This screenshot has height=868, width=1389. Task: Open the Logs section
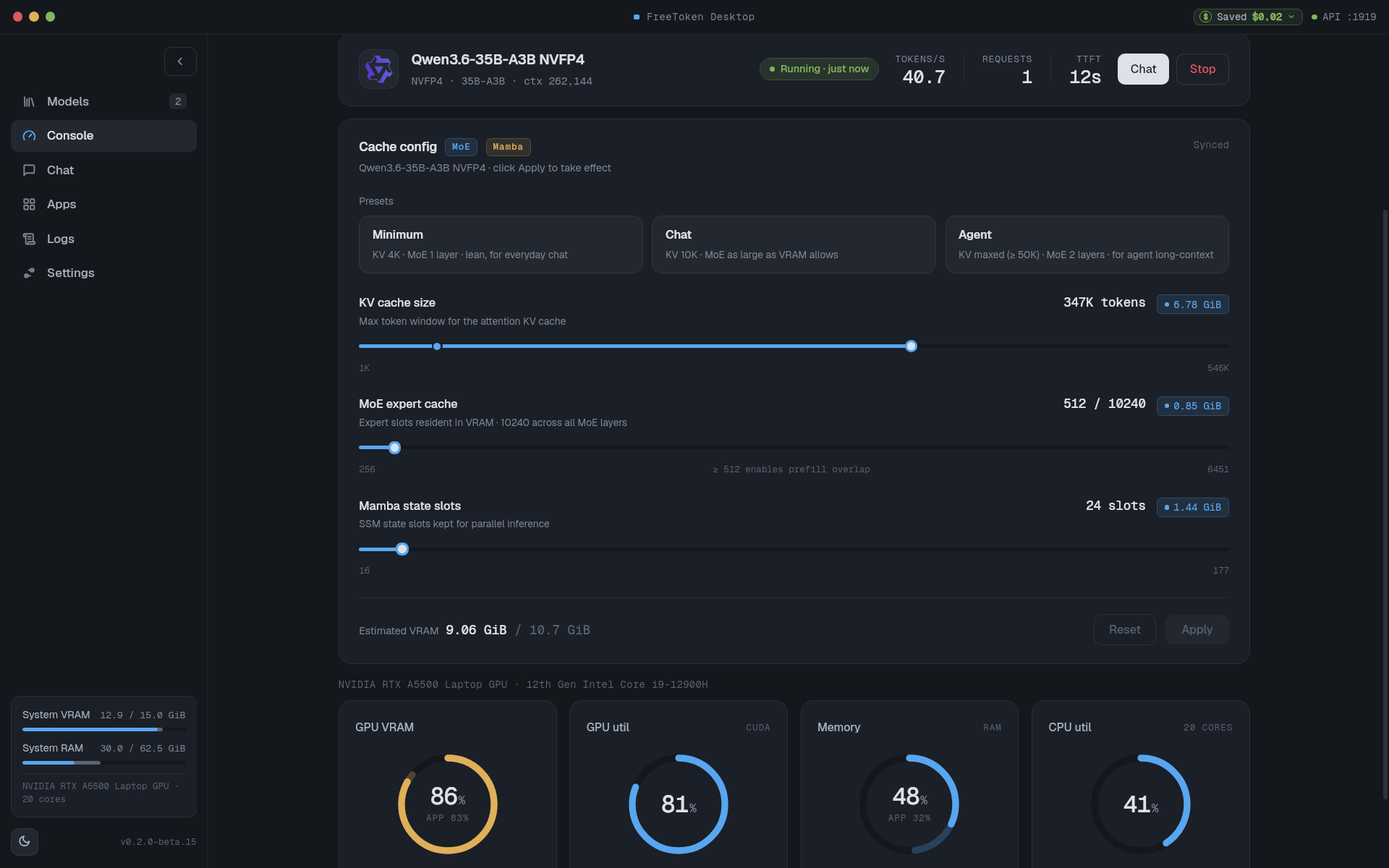(x=103, y=239)
